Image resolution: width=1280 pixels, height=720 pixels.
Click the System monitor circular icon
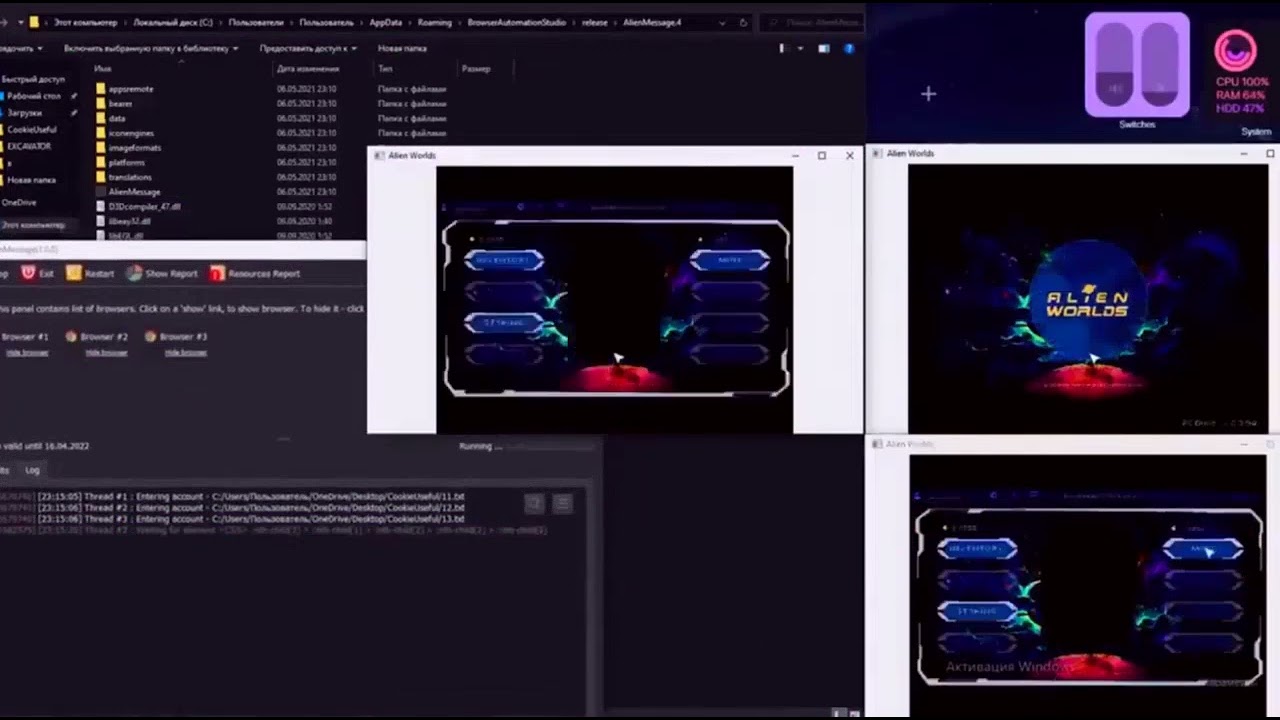point(1235,50)
